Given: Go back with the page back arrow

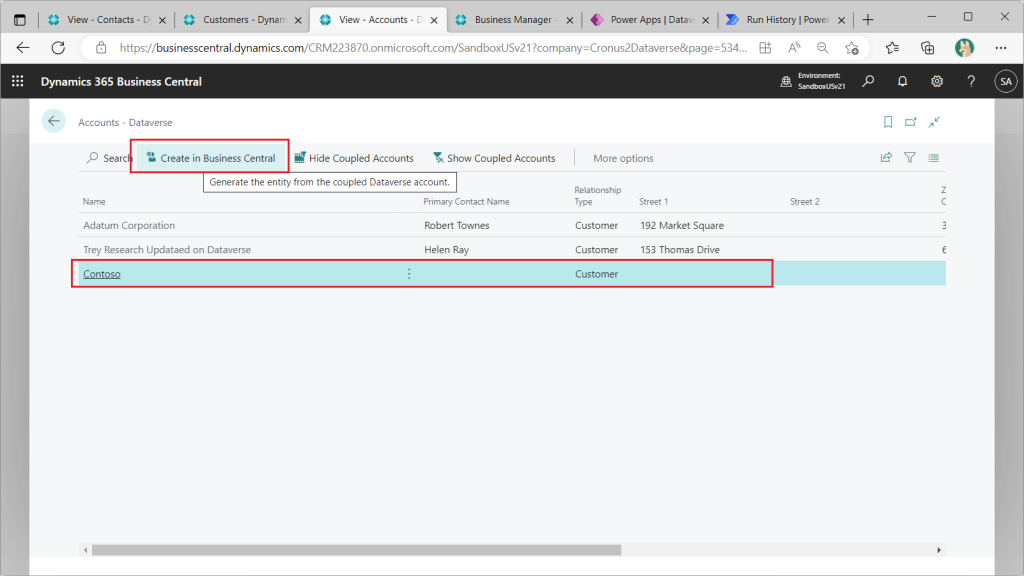Looking at the screenshot, I should tap(54, 121).
